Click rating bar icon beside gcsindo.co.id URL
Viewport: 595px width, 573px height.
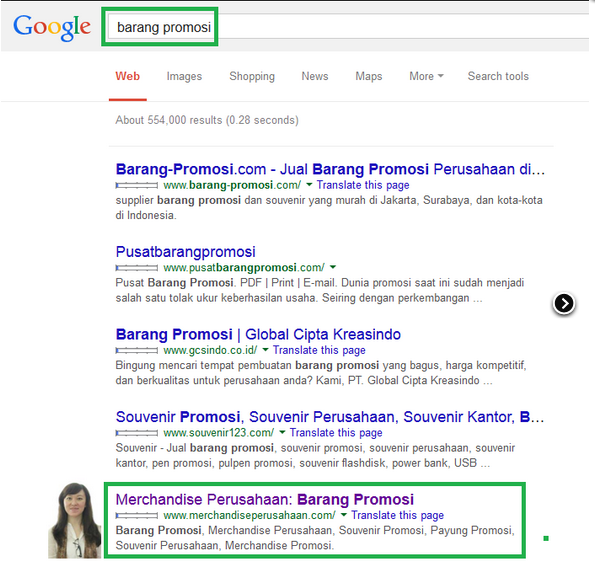click(x=137, y=350)
